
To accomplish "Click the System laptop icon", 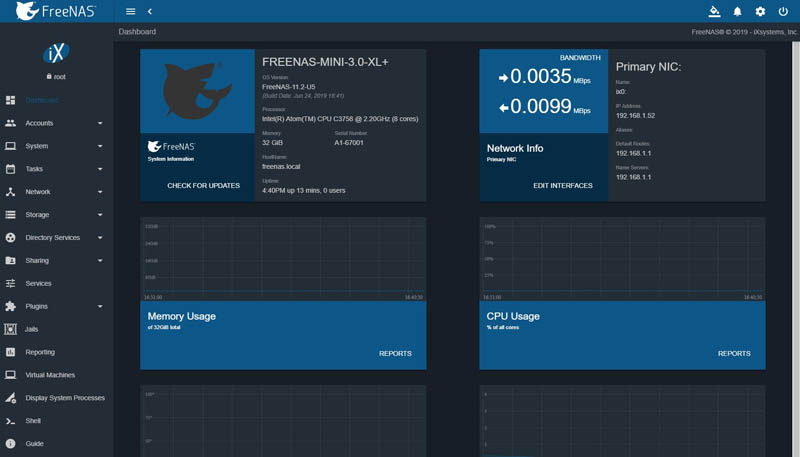I will (10, 146).
